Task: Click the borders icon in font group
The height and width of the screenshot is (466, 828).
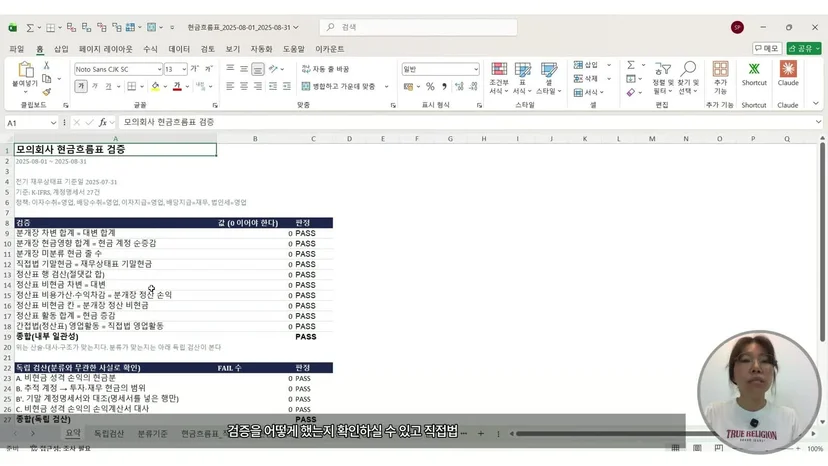Action: [x=132, y=86]
